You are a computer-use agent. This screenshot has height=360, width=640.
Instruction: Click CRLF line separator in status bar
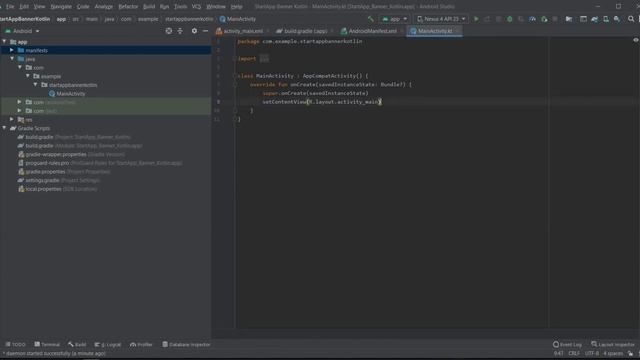(574, 353)
